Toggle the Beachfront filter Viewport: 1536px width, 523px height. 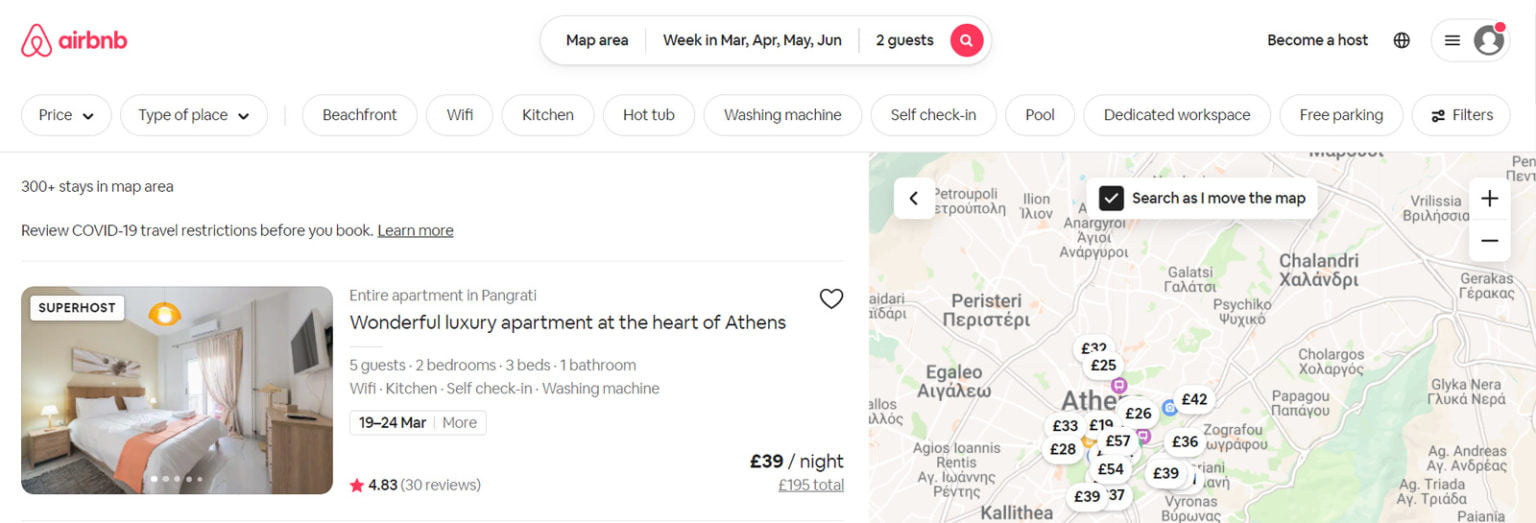[x=359, y=115]
